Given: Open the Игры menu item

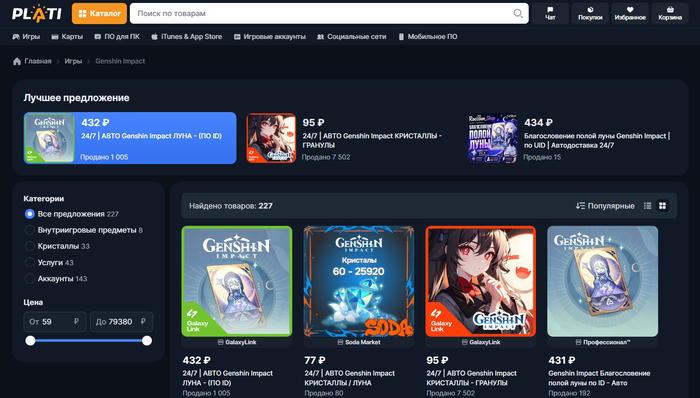Looking at the screenshot, I should [26, 37].
